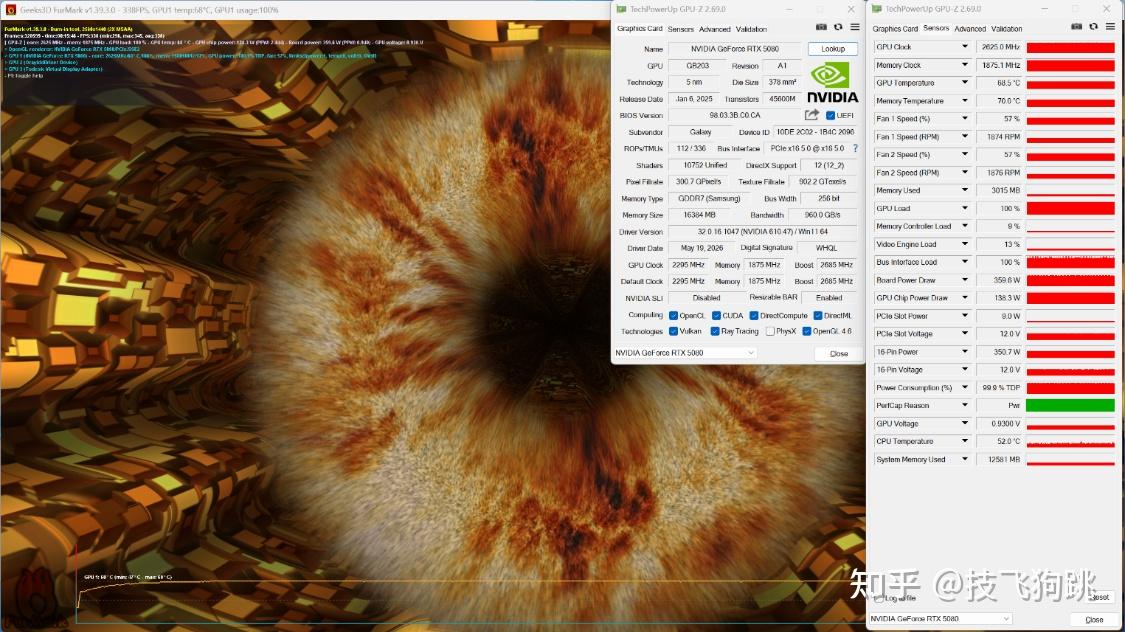Expand the GPU Load sensor dropdown arrow

tap(964, 208)
